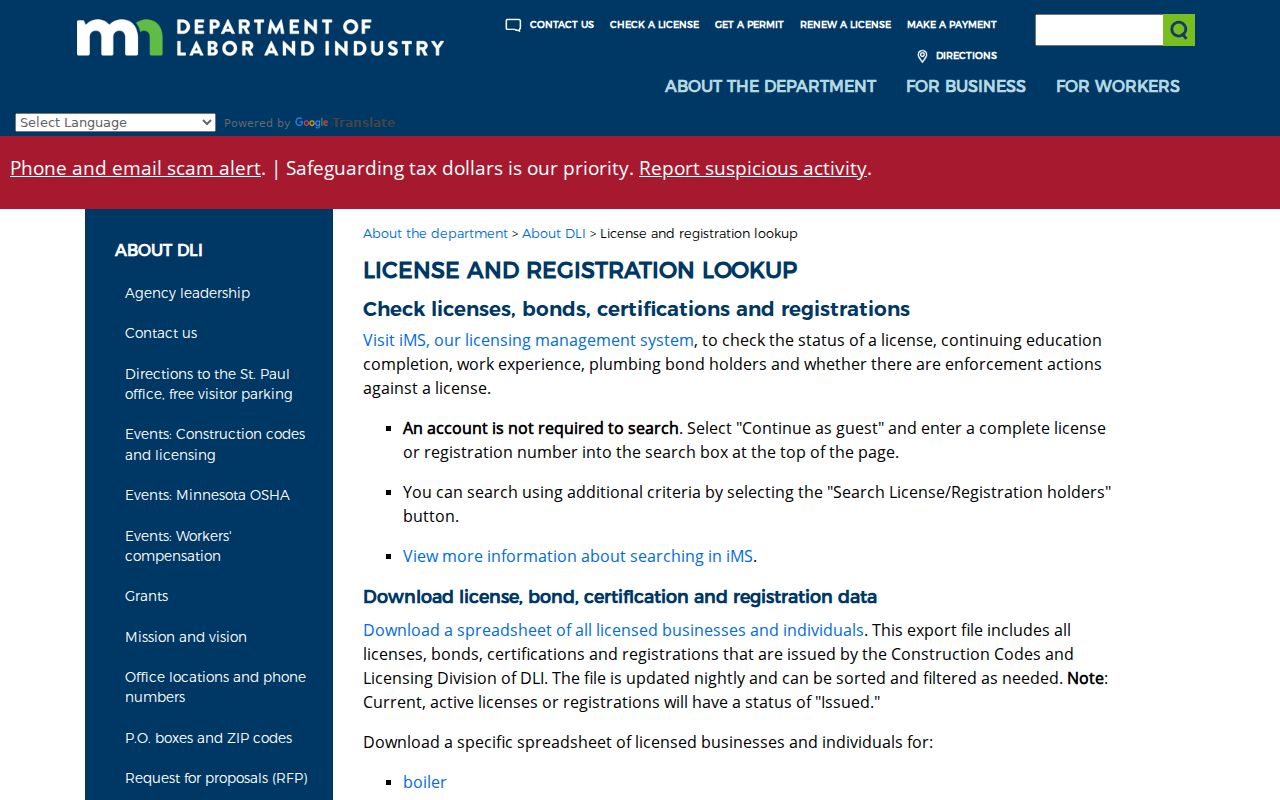Open Grants in sidebar
Image resolution: width=1280 pixels, height=800 pixels.
(x=147, y=596)
